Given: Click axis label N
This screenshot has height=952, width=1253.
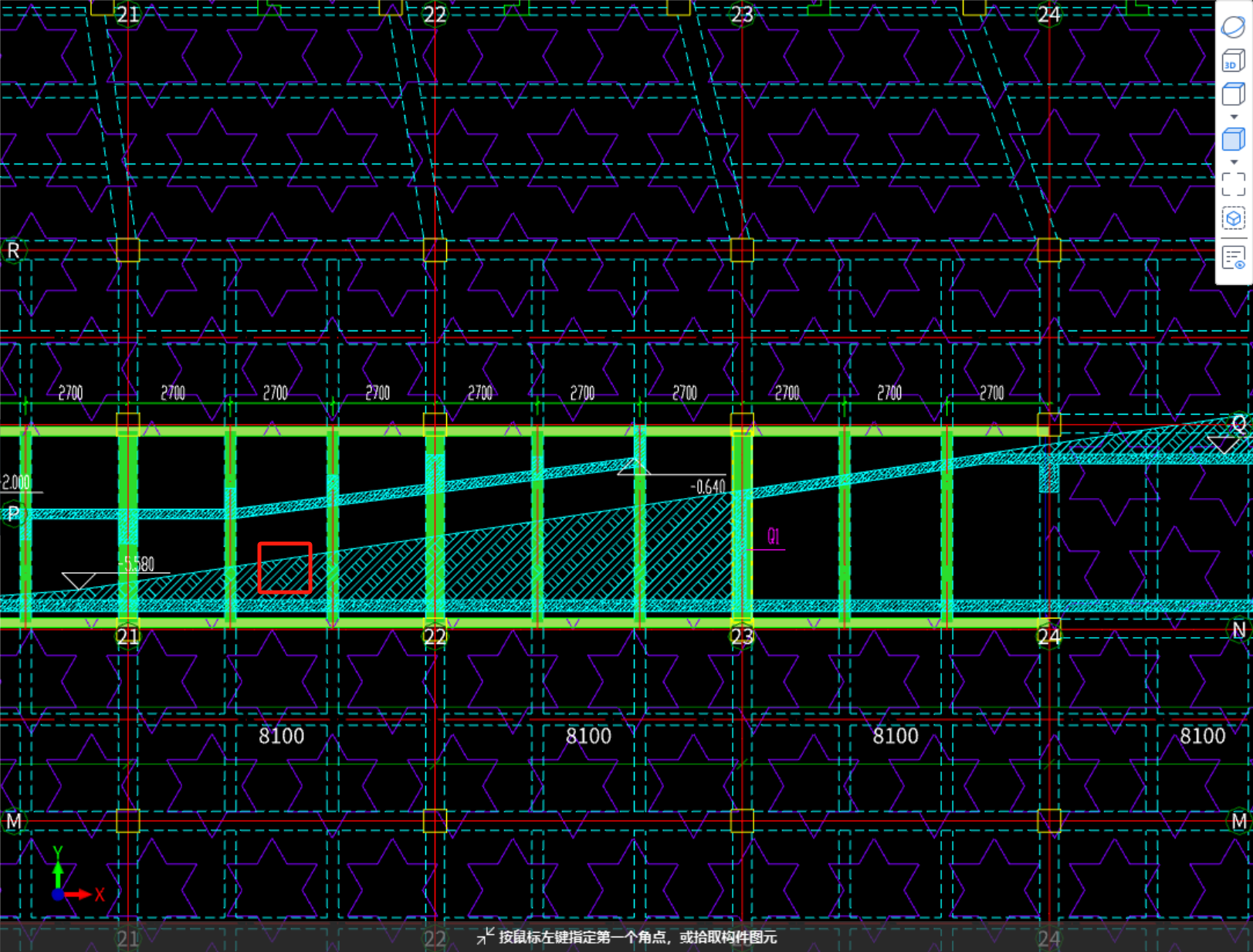Looking at the screenshot, I should pos(1238,631).
